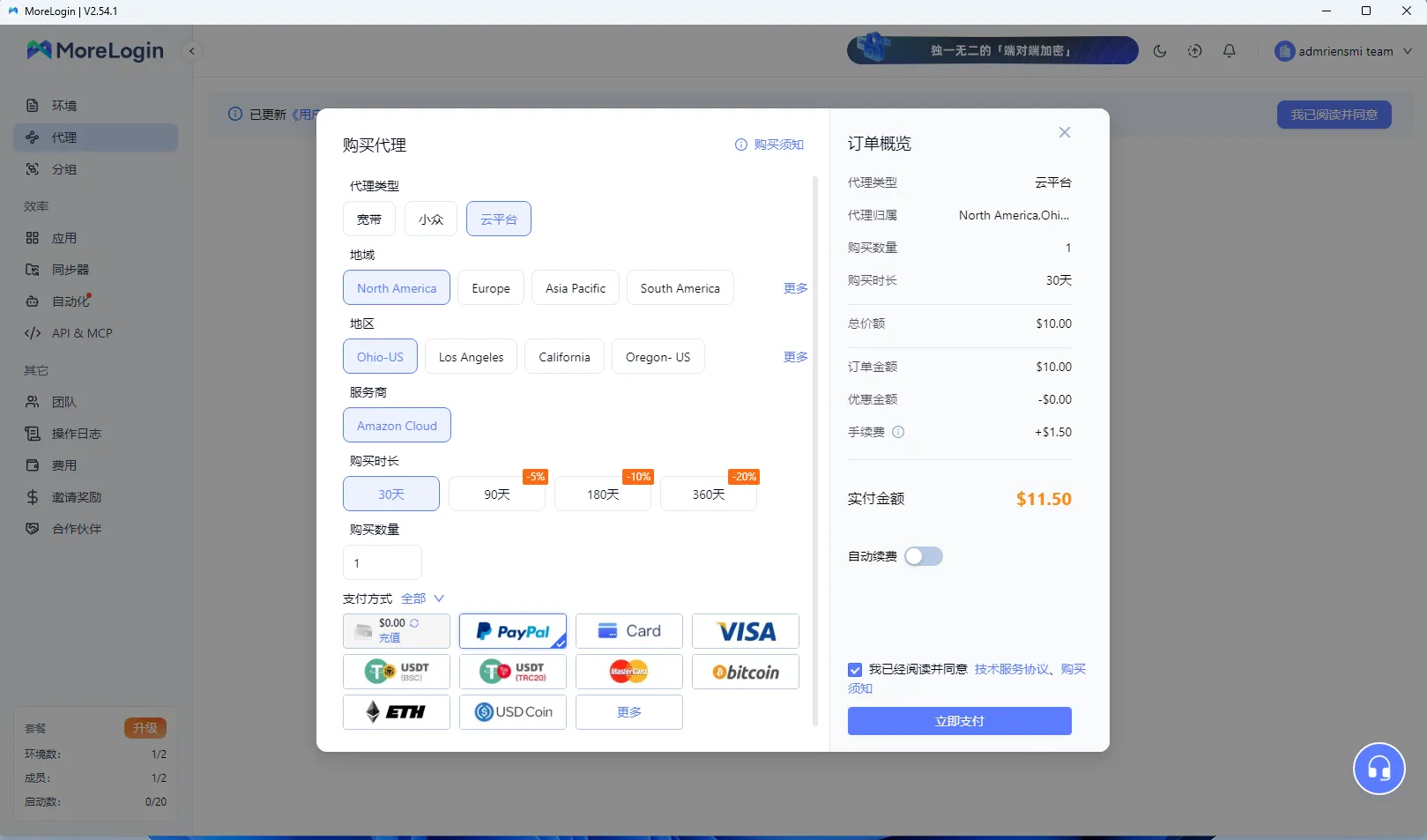Viewport: 1427px width, 840px height.
Task: Select proxy type 云平台
Action: coord(499,219)
